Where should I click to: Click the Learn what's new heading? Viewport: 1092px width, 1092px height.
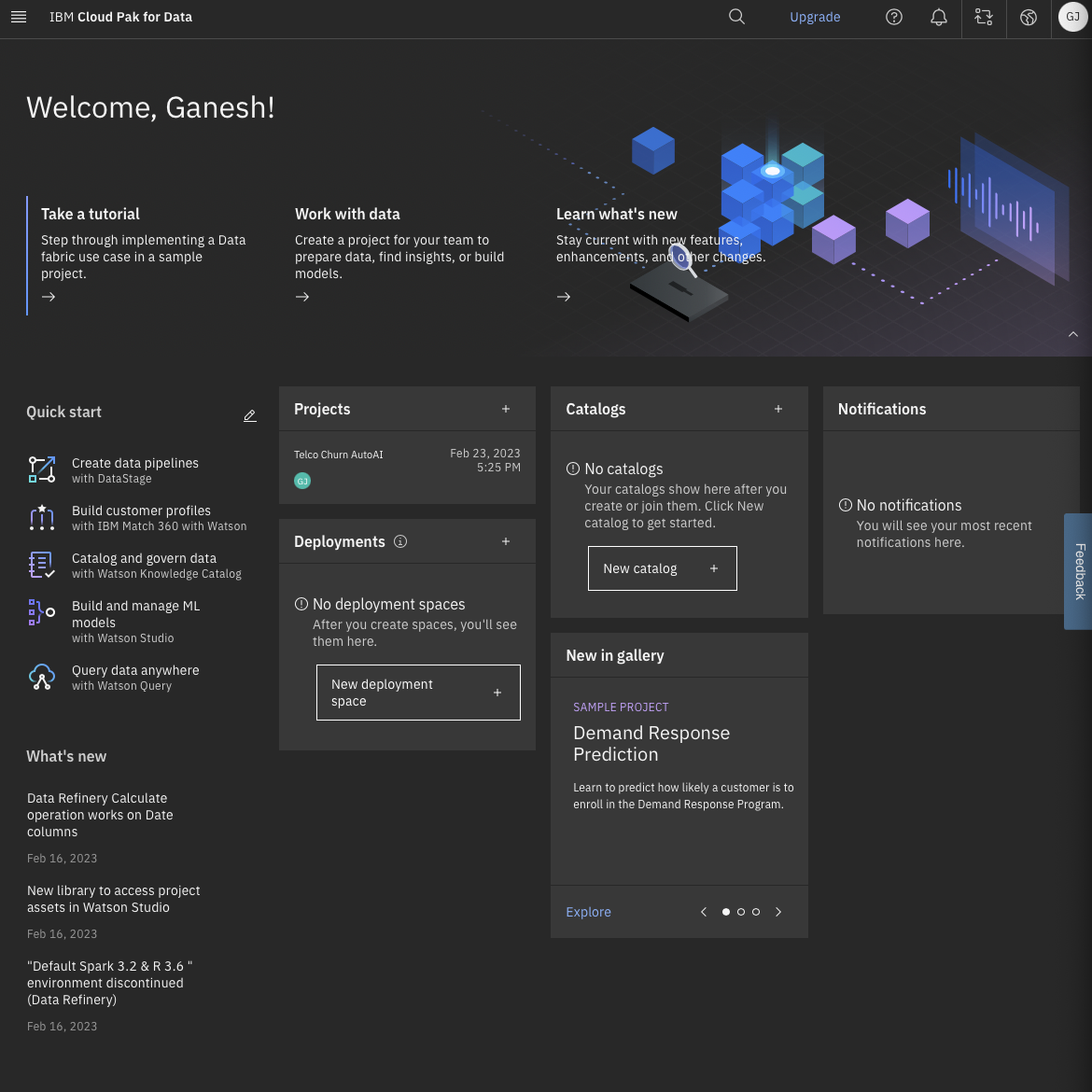click(x=616, y=214)
